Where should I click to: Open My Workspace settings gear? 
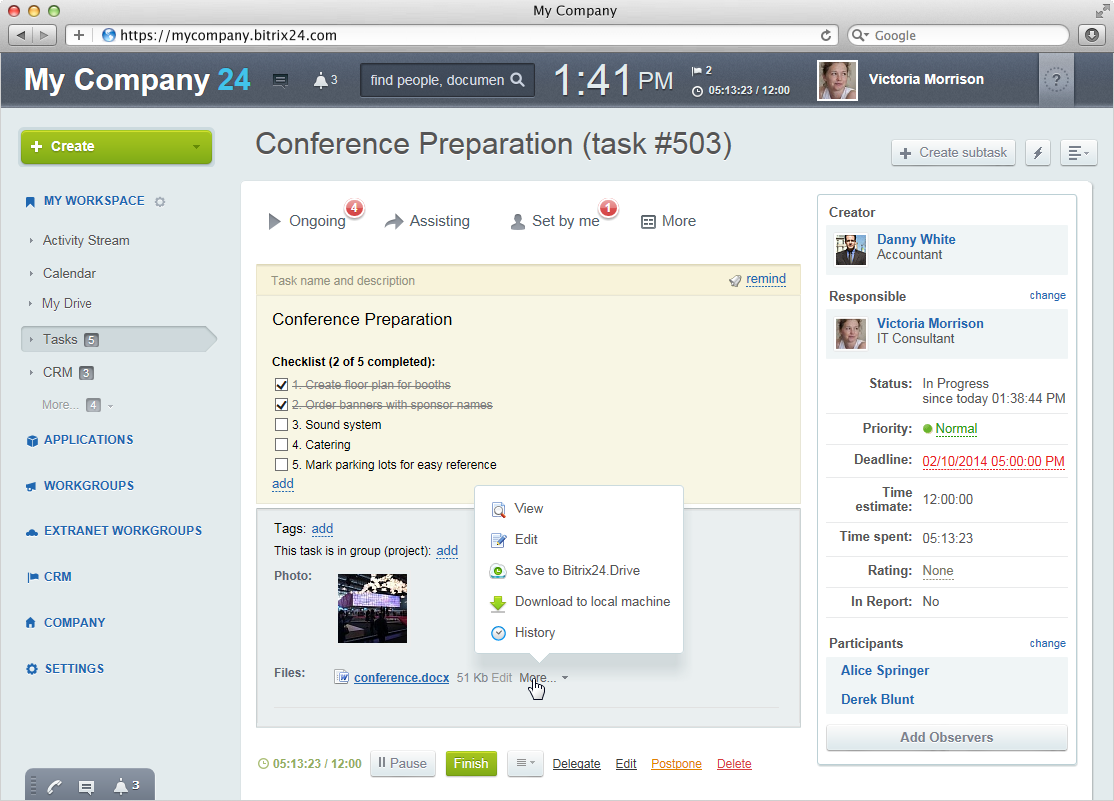click(160, 202)
